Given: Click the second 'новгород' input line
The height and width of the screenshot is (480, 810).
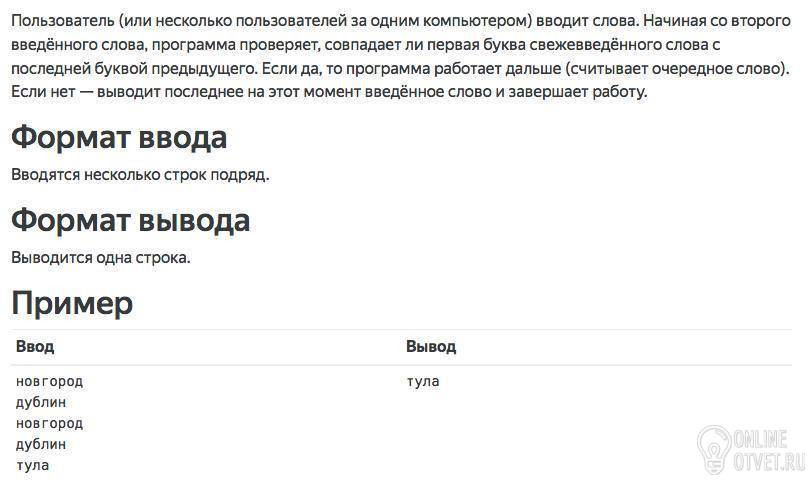Looking at the screenshot, I should (49, 423).
